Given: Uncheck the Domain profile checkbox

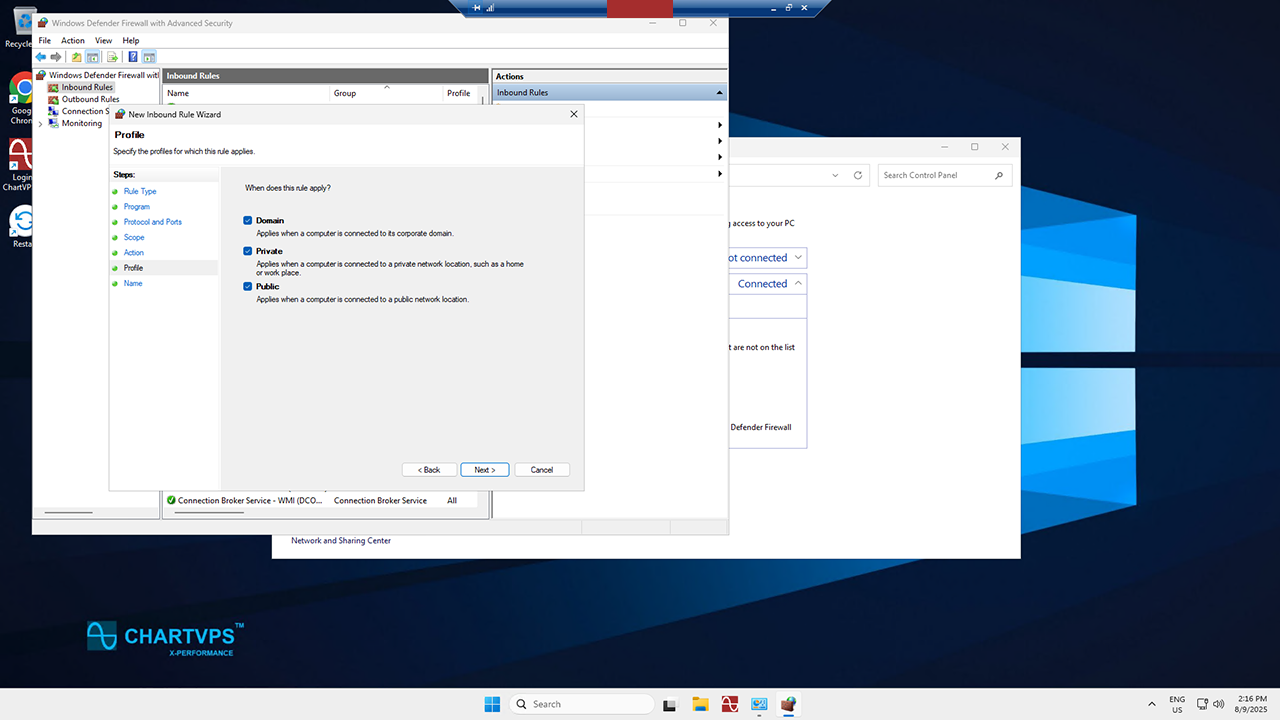Looking at the screenshot, I should (248, 220).
